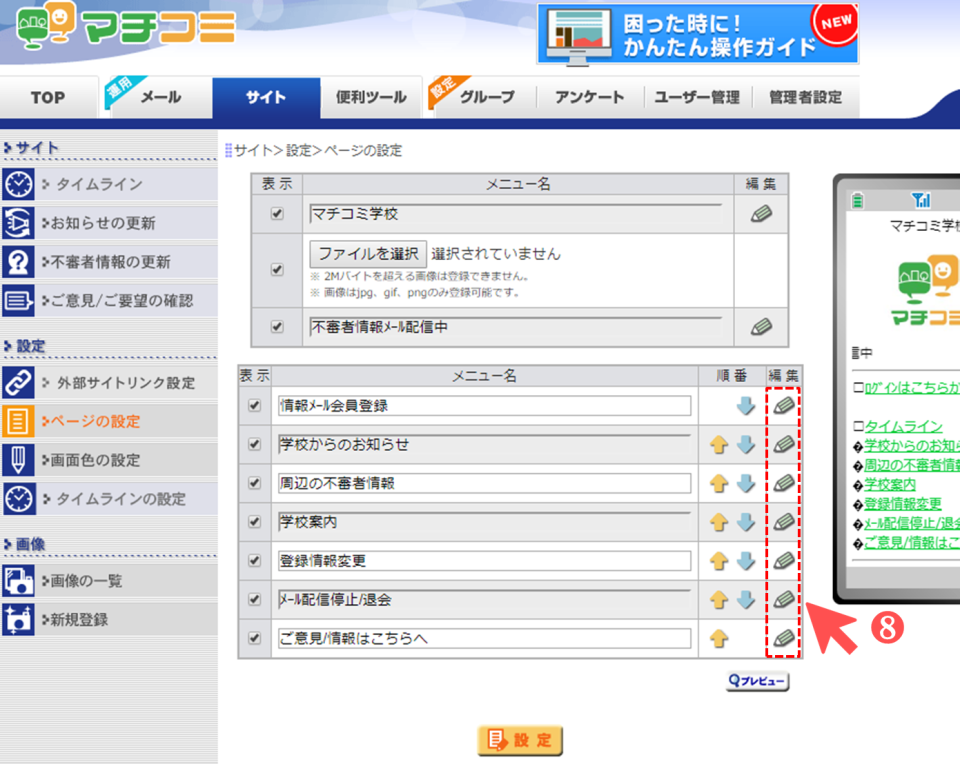Click edit pencil for メール配信停止/退会 row

784,600
